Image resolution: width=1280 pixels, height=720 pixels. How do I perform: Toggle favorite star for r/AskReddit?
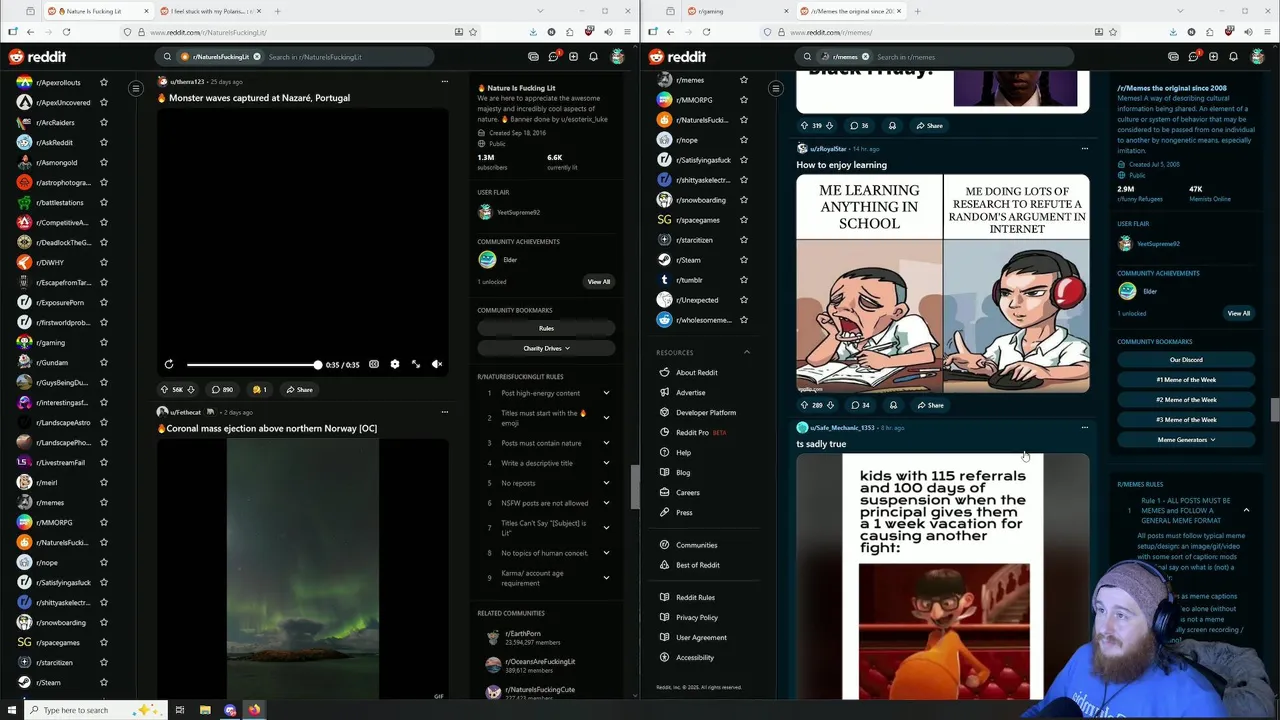[103, 142]
